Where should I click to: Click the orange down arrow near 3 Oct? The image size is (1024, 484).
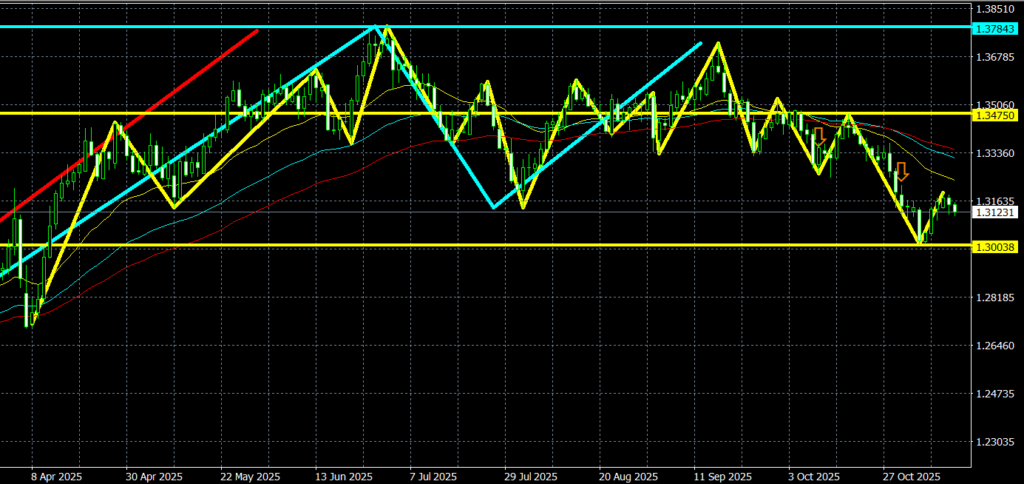(x=819, y=137)
